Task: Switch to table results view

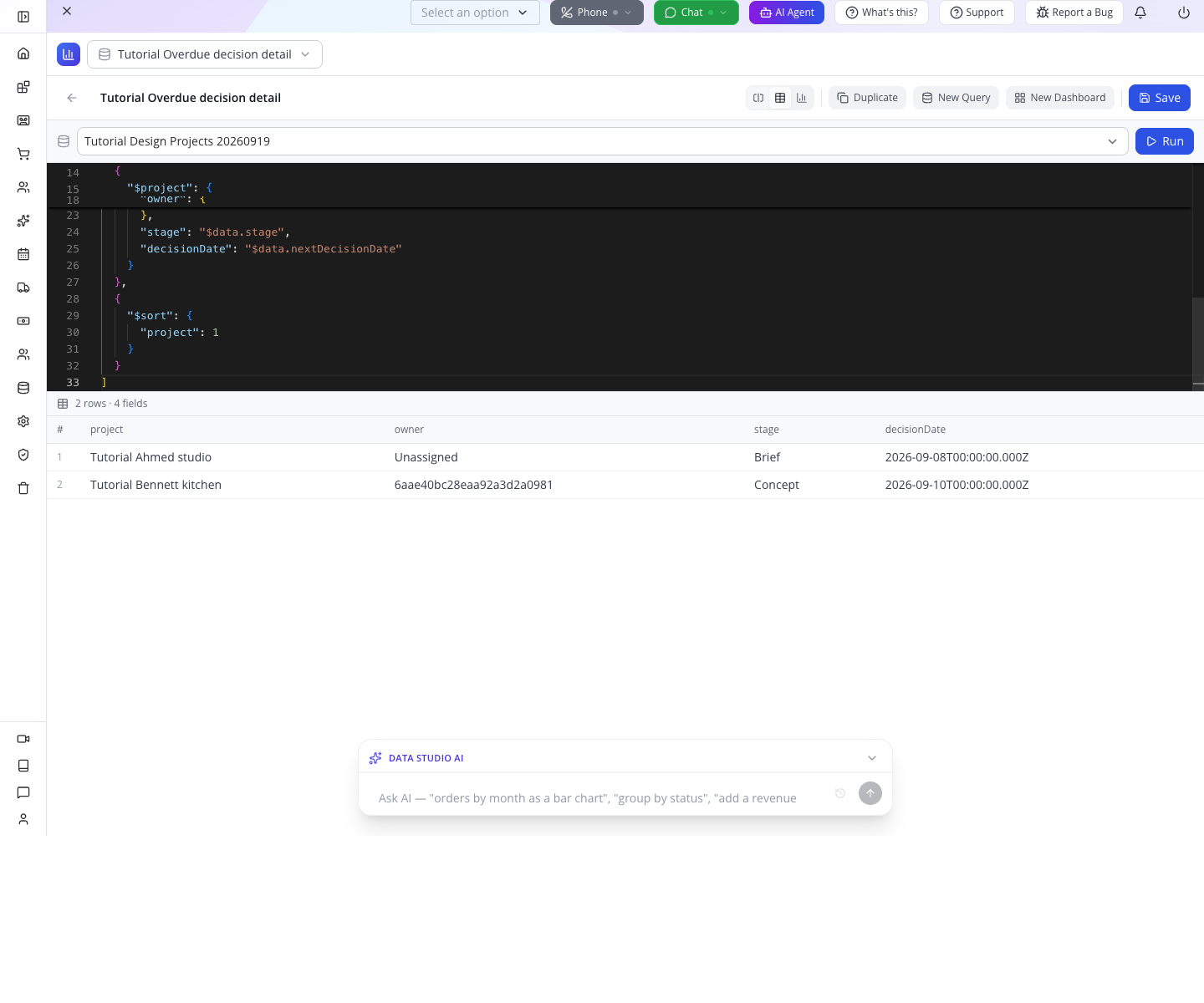Action: point(780,98)
